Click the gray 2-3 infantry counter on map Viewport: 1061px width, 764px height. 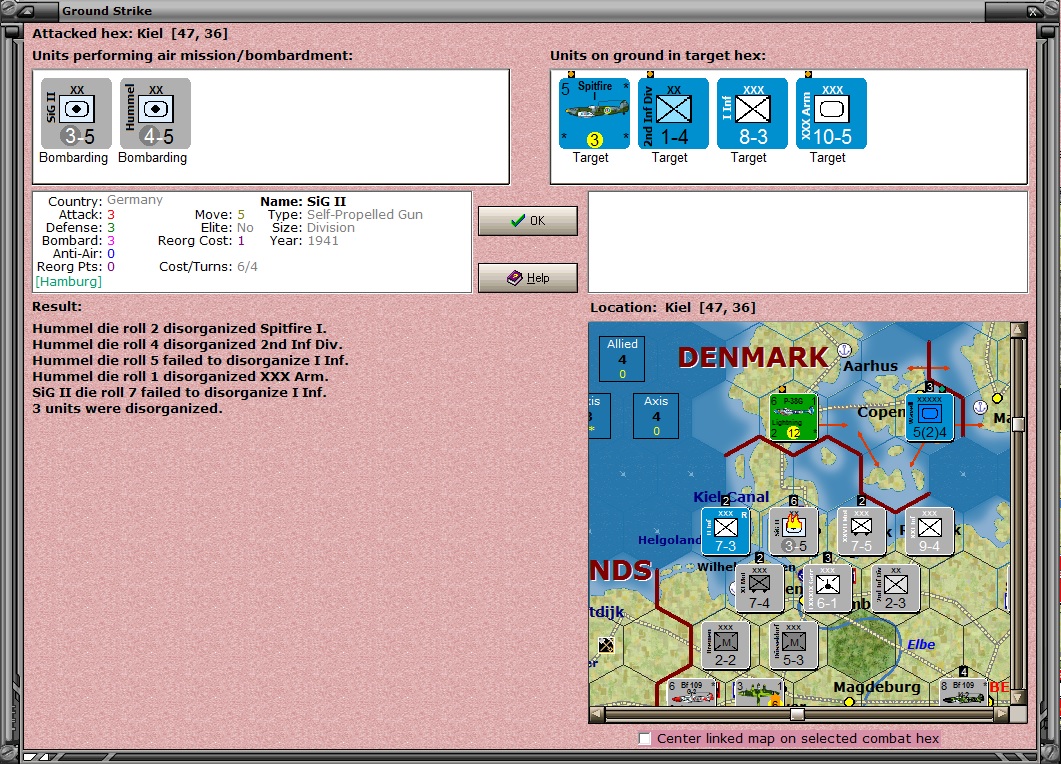click(x=895, y=588)
